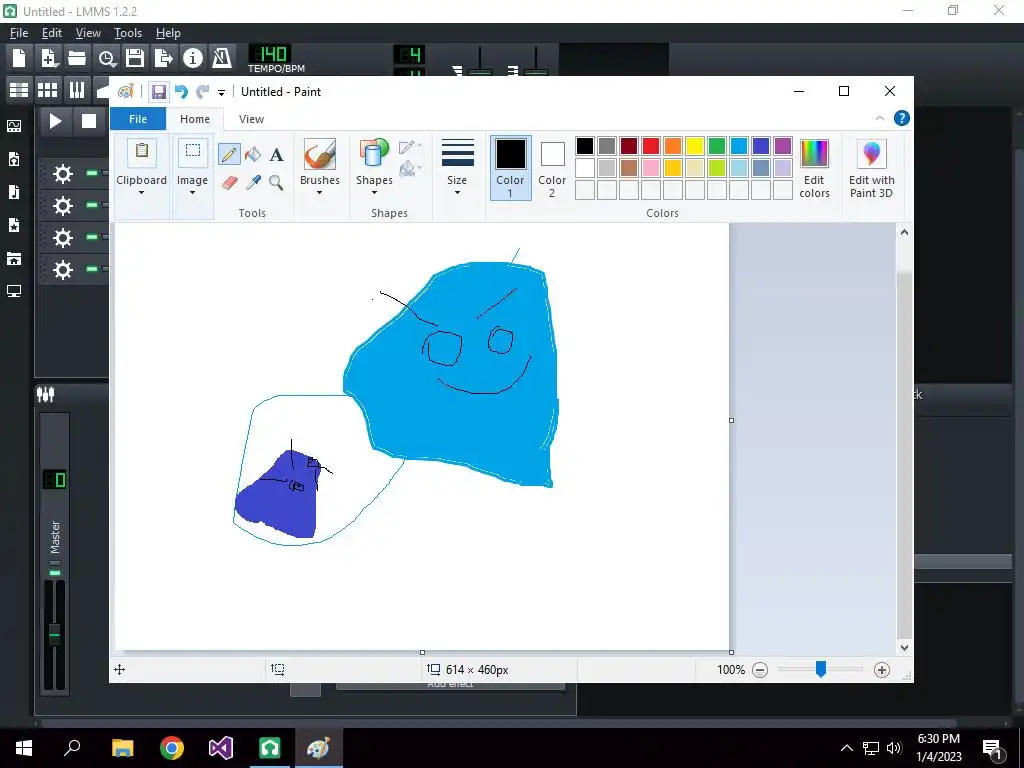
Task: Open My Samples sidebar icon in LMMS
Action: (x=14, y=192)
